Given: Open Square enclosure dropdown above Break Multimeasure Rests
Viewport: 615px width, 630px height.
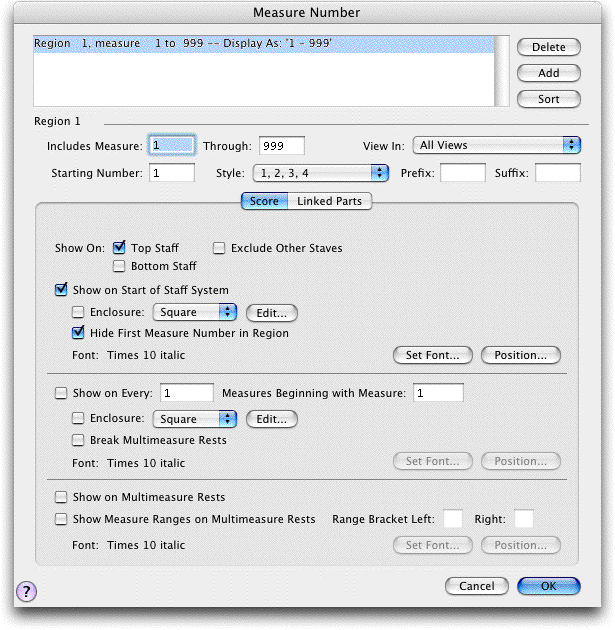Looking at the screenshot, I should 195,419.
